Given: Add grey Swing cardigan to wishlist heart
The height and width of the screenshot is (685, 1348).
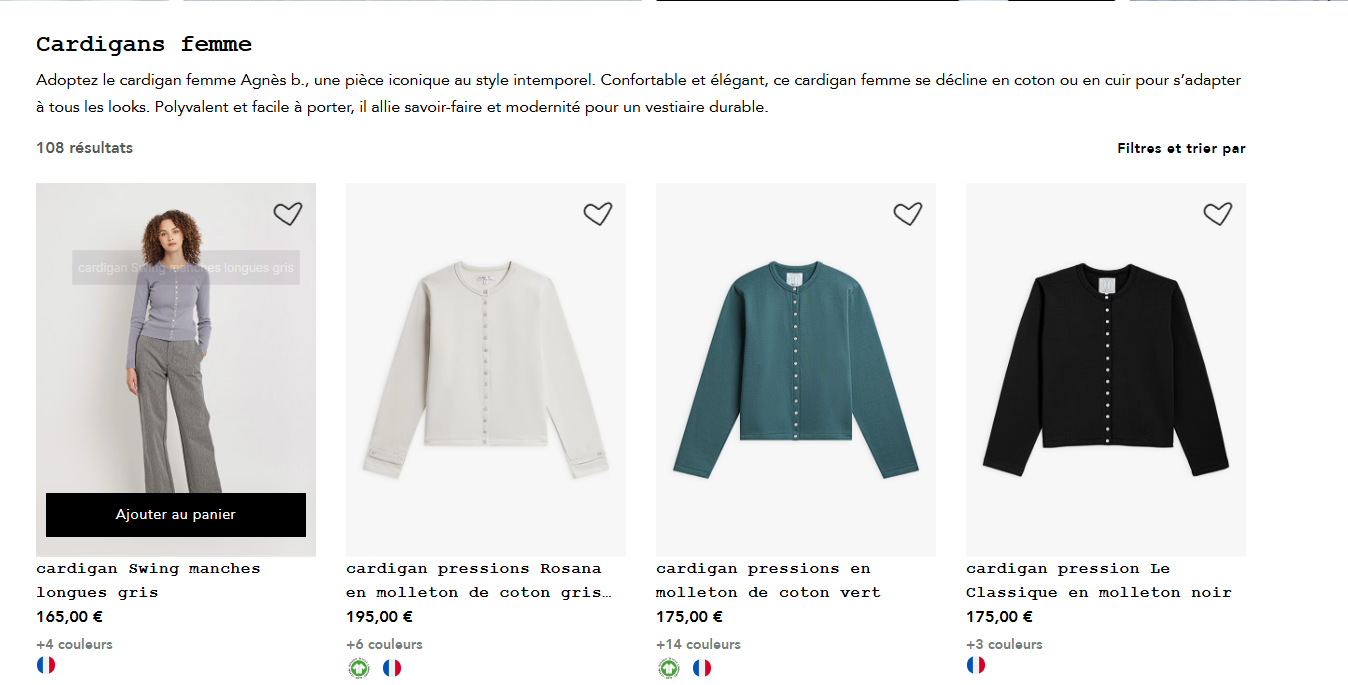Looking at the screenshot, I should (287, 214).
